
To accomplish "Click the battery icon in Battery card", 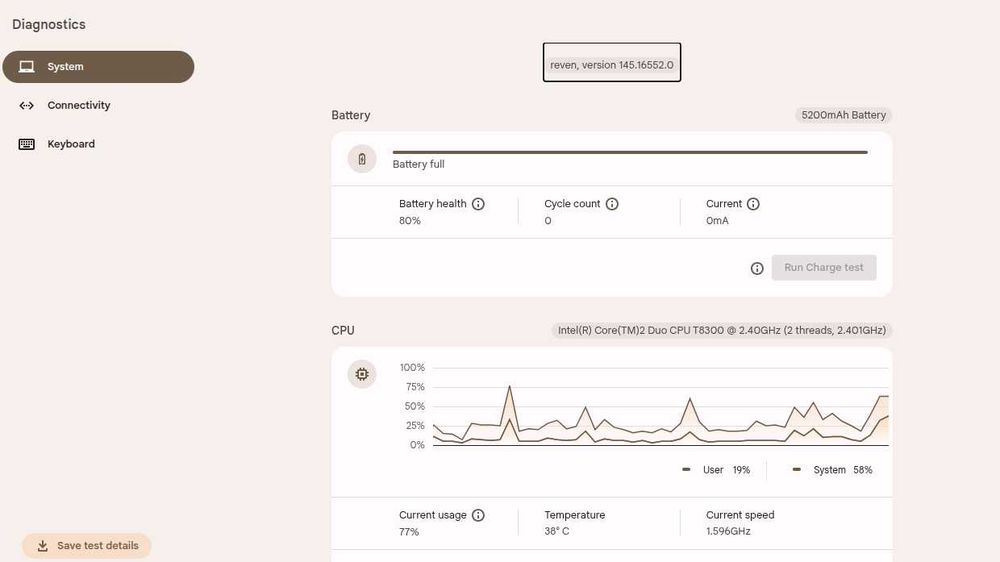I will [362, 159].
